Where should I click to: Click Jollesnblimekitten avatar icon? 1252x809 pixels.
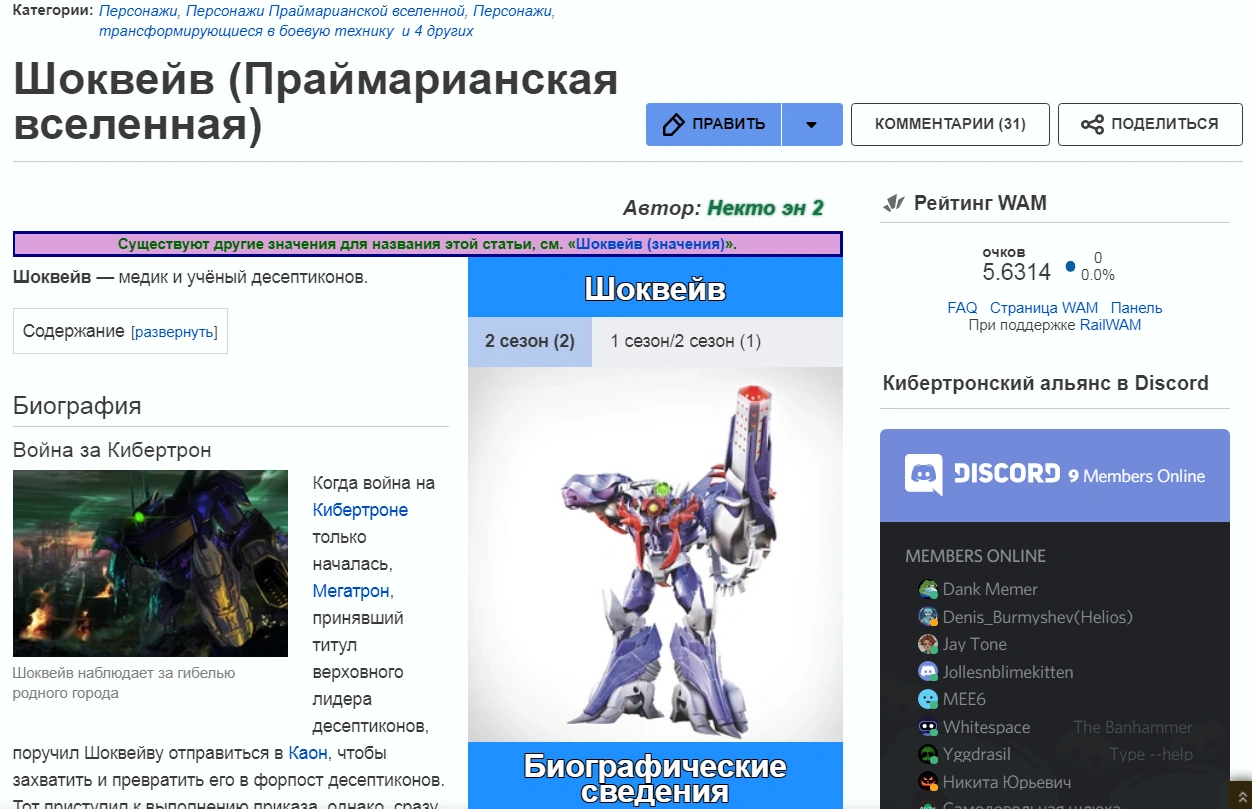[x=927, y=672]
